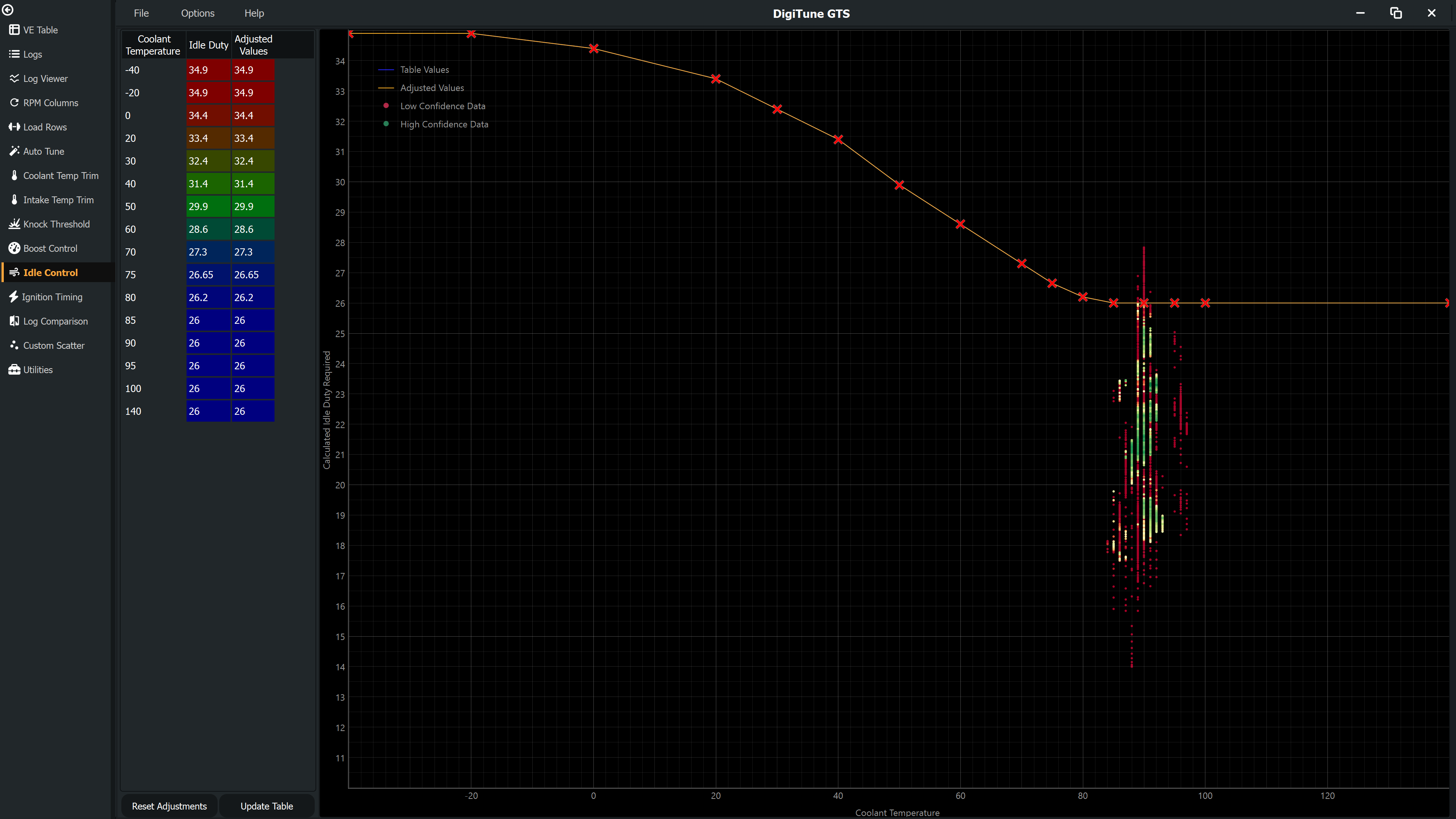Restore down the DigiTune GTS window
Screen dimensions: 1456x819
pos(1395,13)
